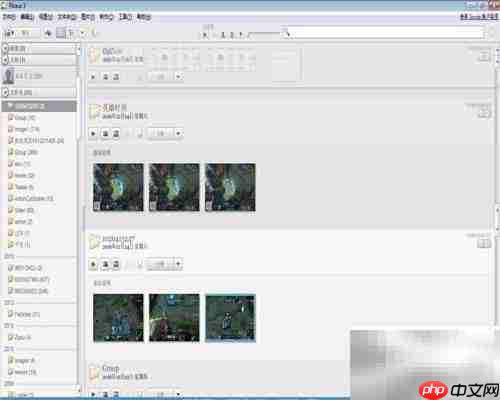Adjust the date range filter slider
The image size is (500, 400).
(269, 33)
